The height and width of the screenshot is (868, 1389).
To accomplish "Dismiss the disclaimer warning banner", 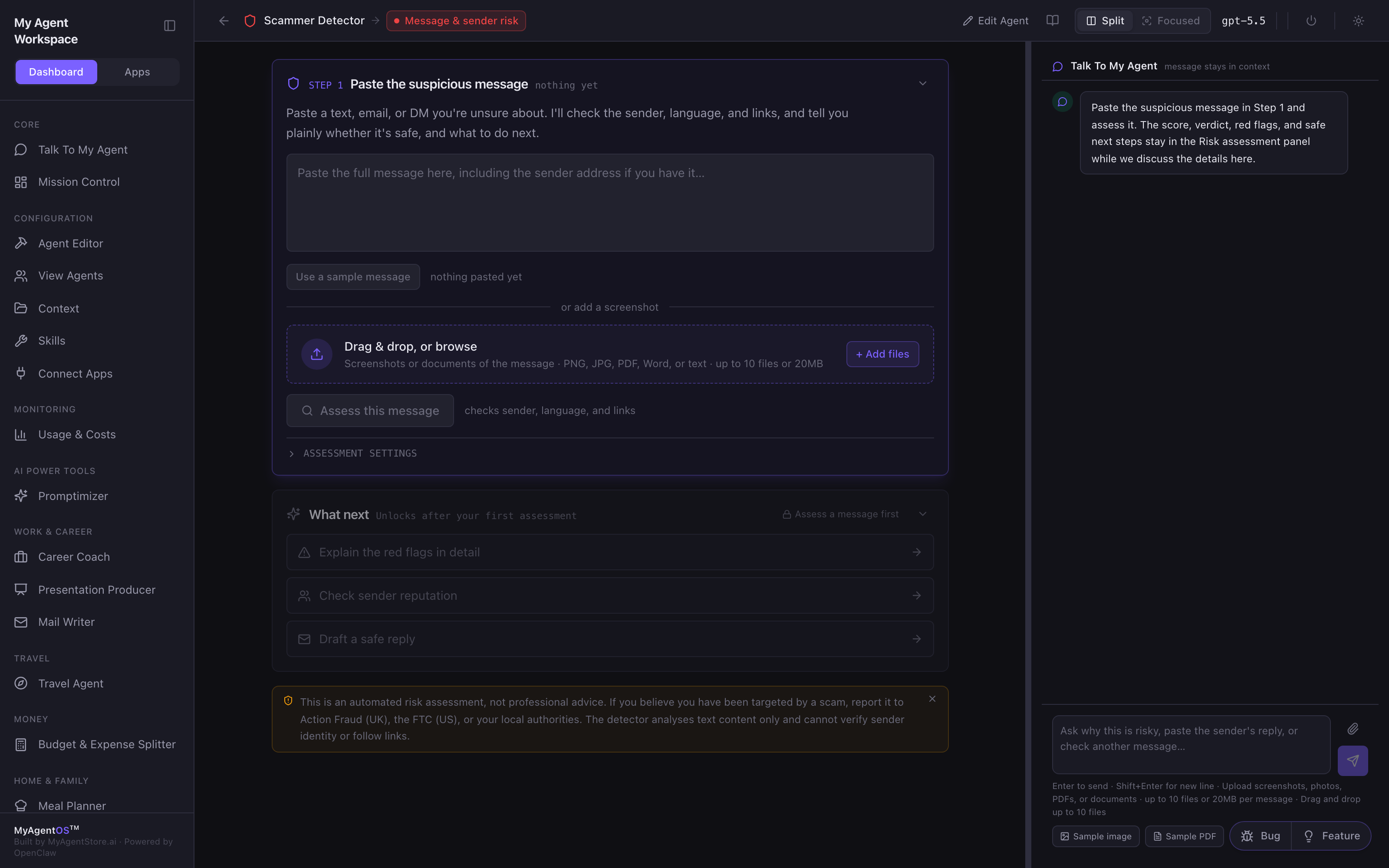I will click(x=932, y=699).
